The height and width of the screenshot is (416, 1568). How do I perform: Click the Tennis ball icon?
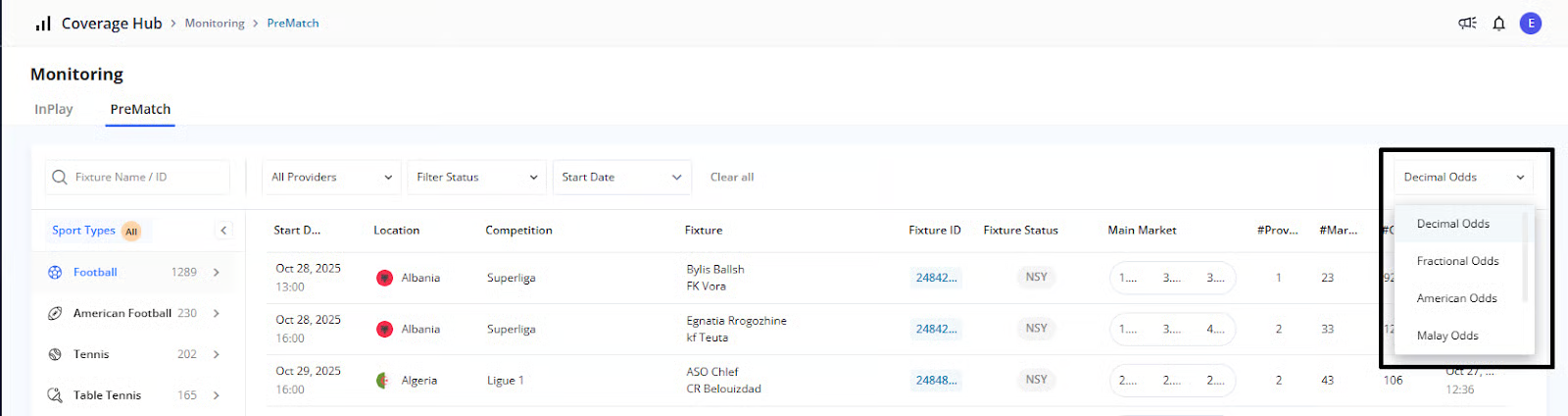point(55,354)
